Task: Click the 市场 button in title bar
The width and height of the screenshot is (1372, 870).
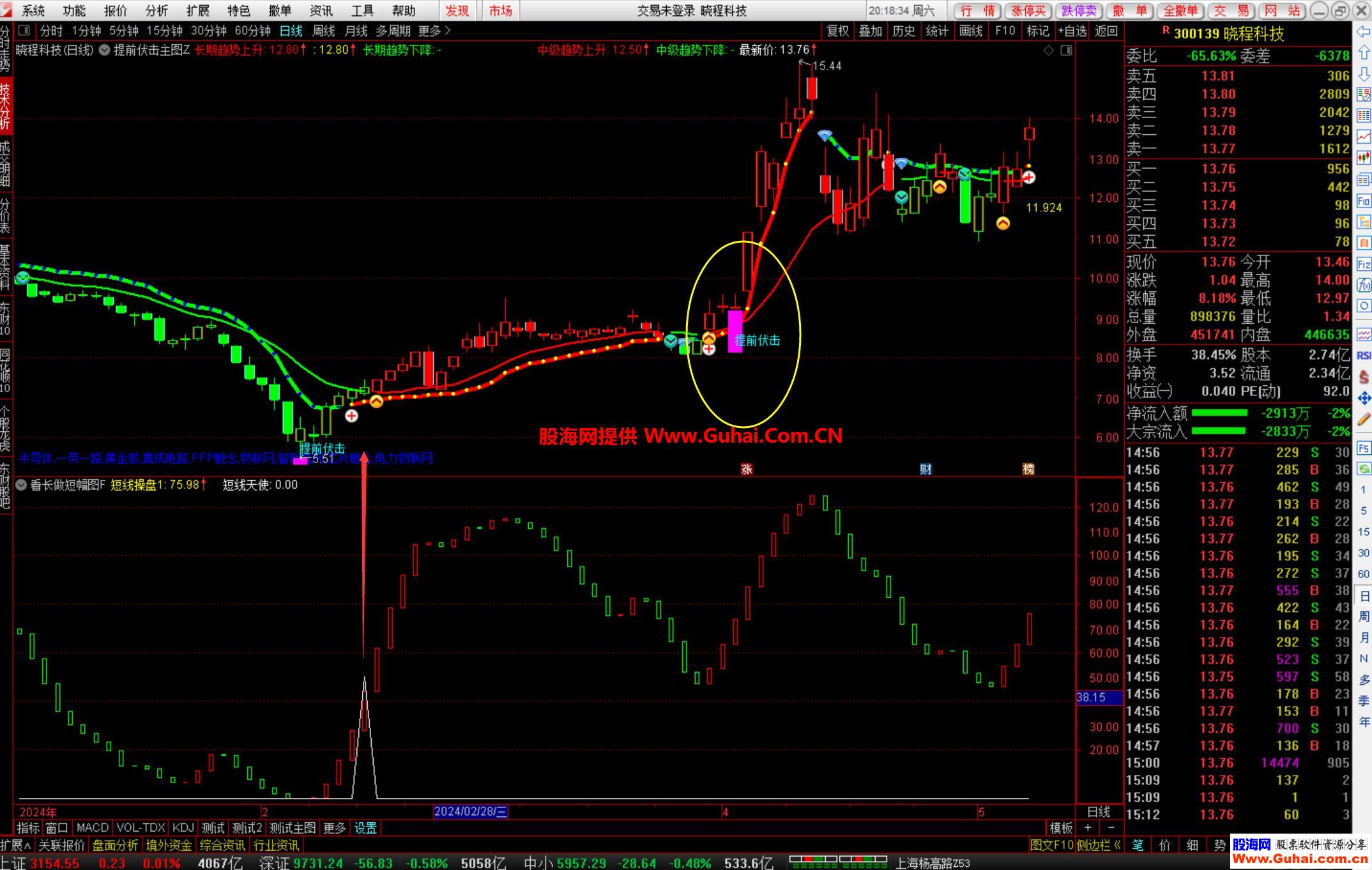Action: 501,10
